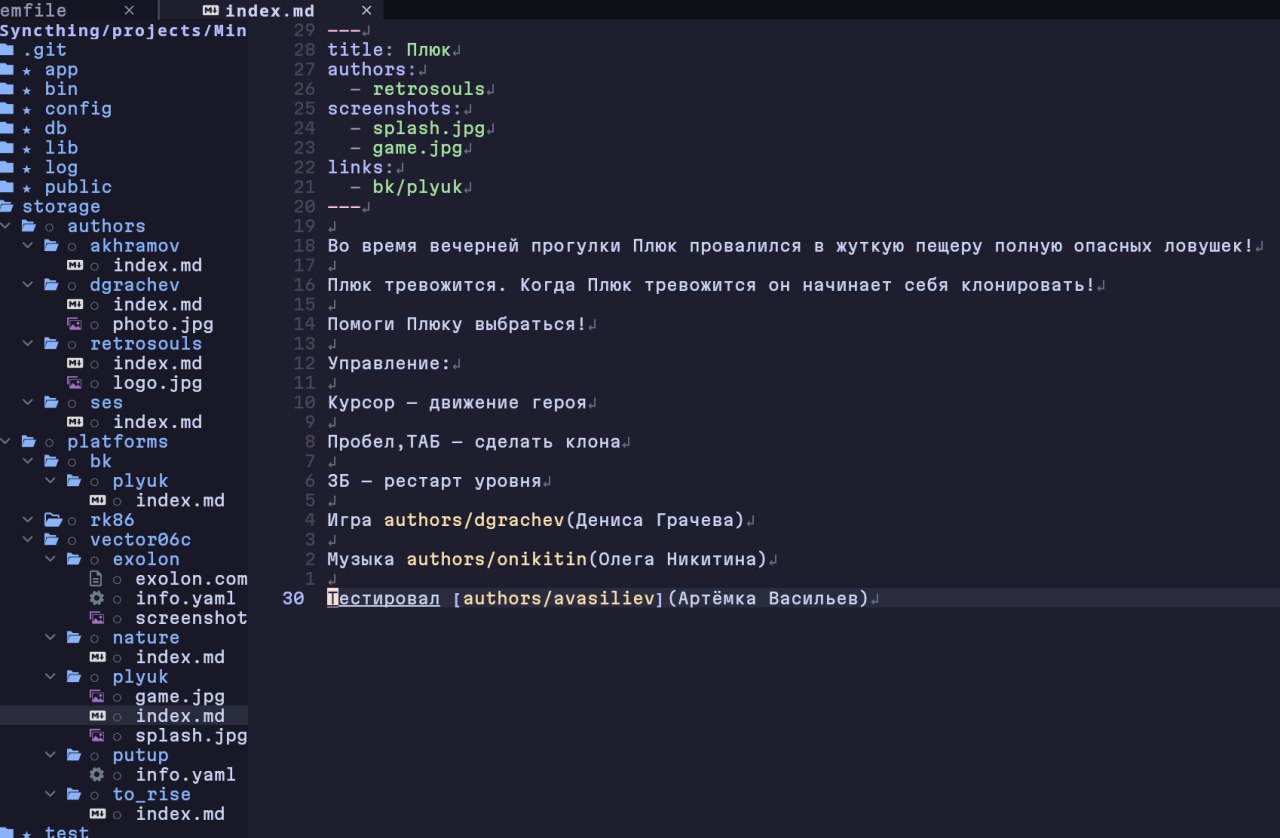Click the image icon next to photo.jpg

click(x=74, y=325)
